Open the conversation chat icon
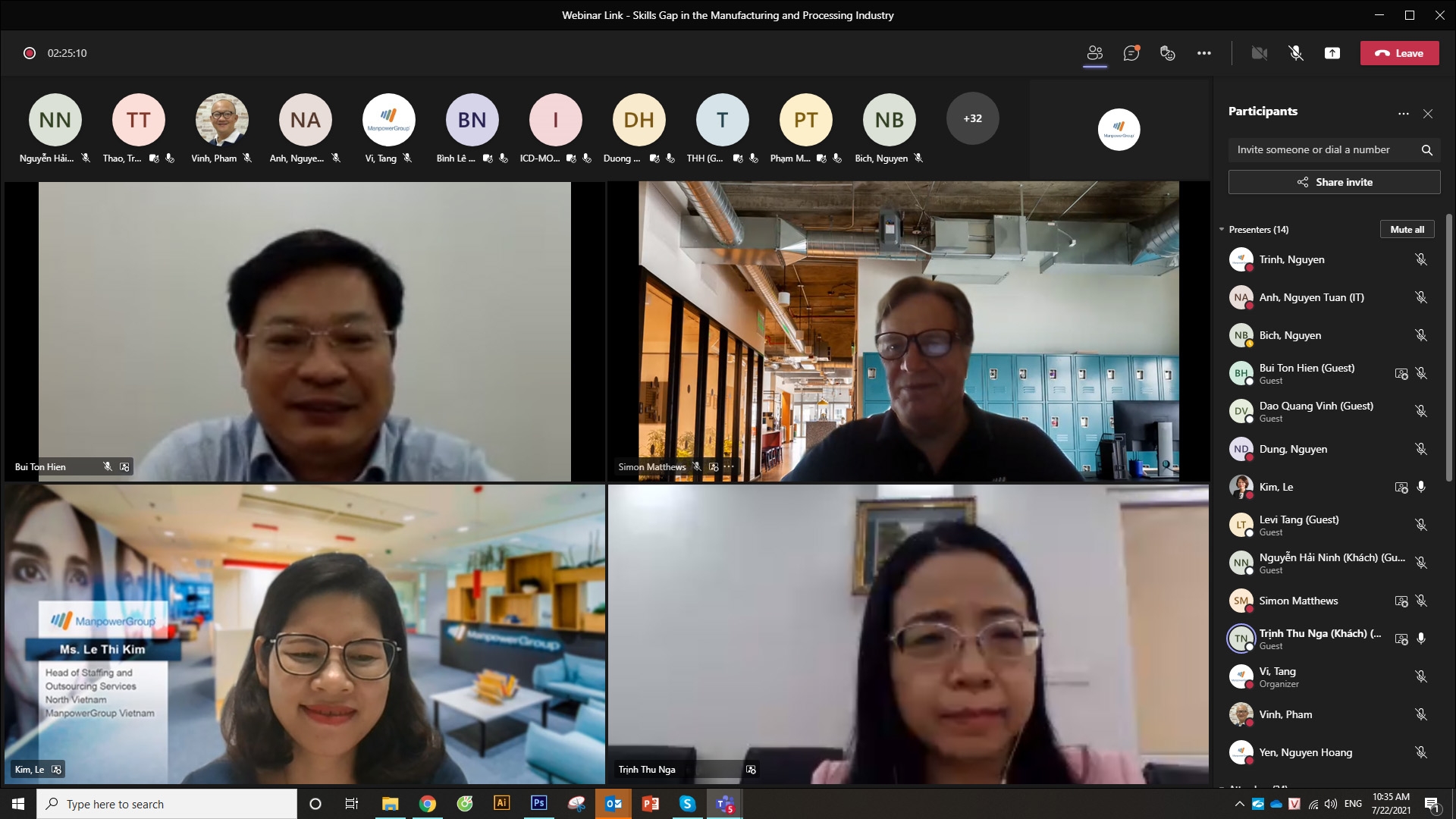 pos(1131,53)
